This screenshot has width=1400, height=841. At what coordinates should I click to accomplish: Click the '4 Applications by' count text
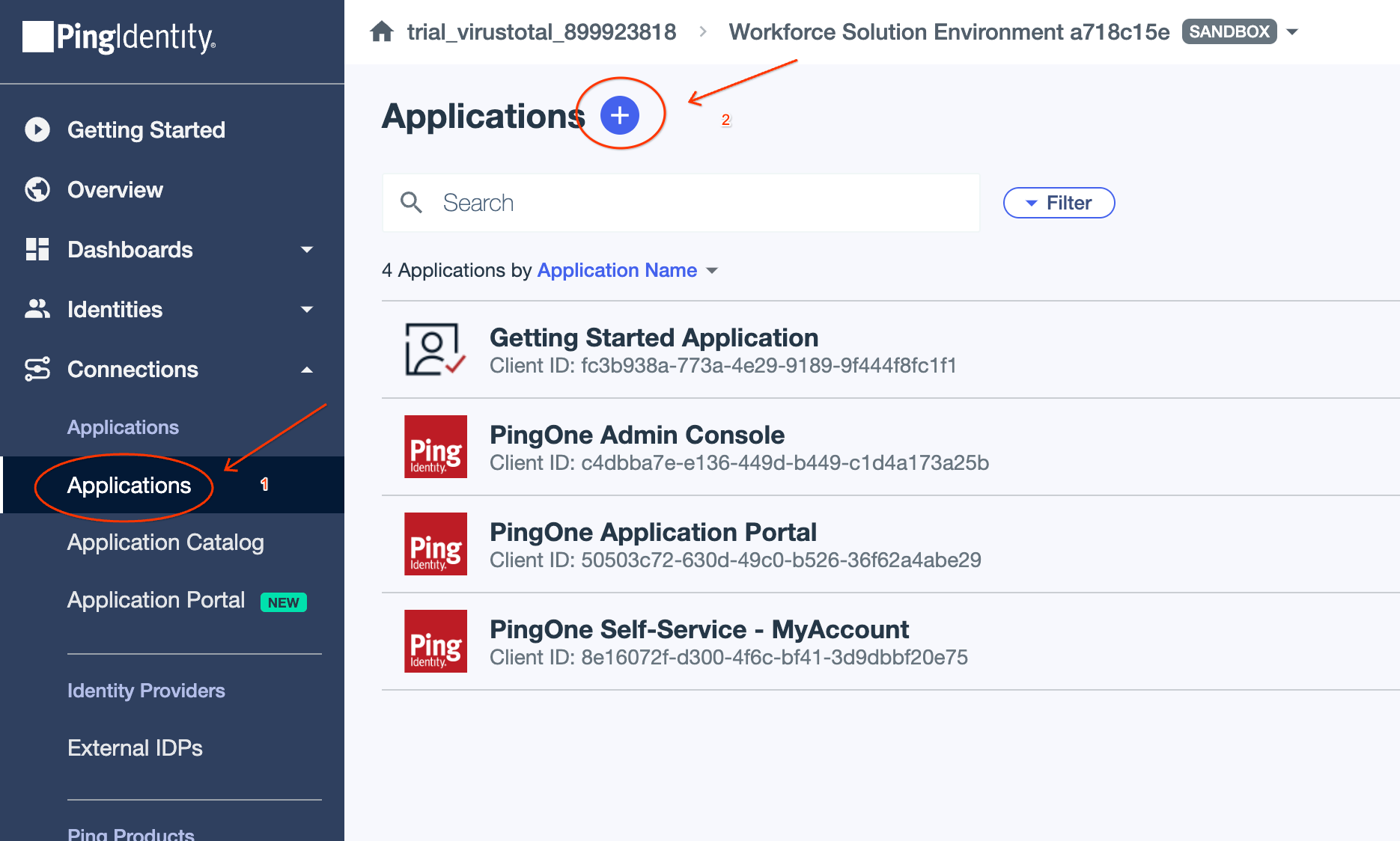(x=457, y=270)
